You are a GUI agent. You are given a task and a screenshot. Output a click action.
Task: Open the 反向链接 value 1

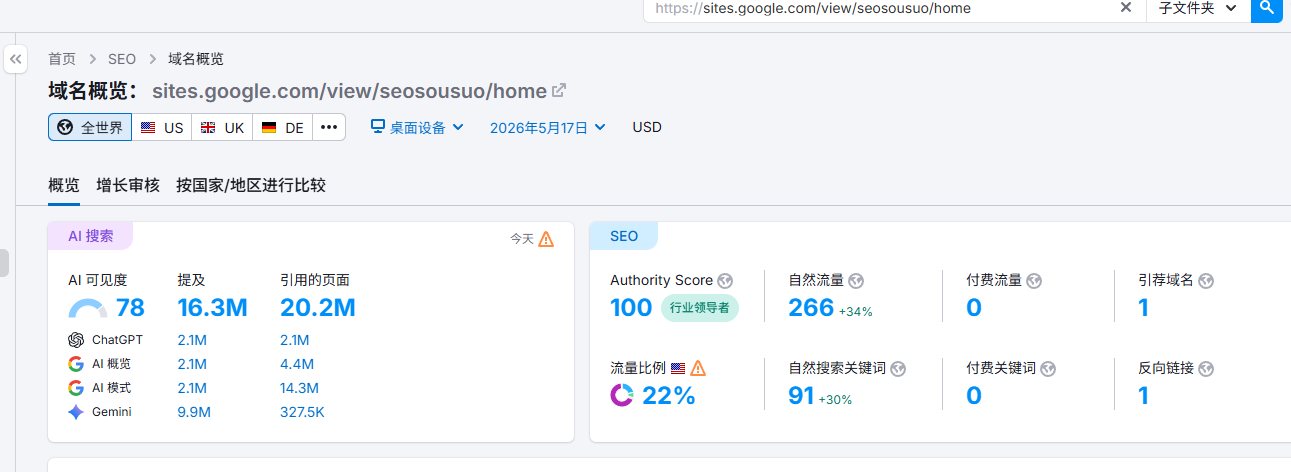click(x=1144, y=395)
